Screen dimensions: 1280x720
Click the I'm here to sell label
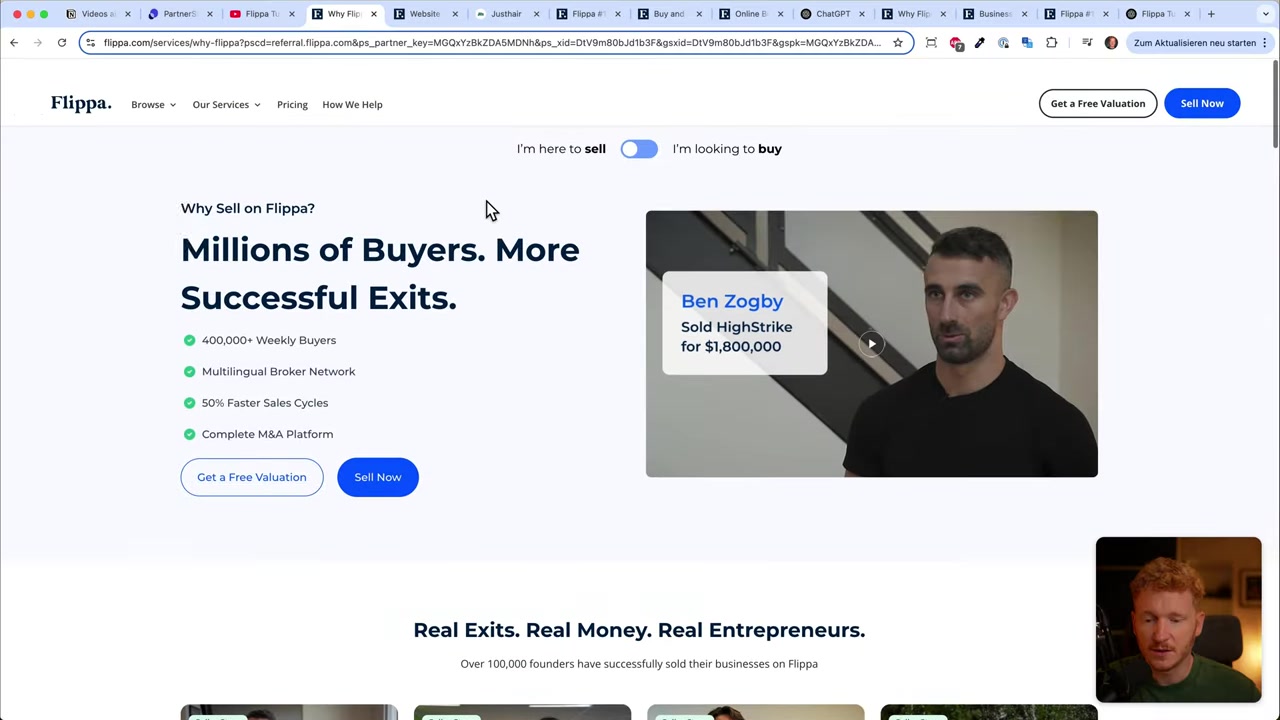(561, 149)
